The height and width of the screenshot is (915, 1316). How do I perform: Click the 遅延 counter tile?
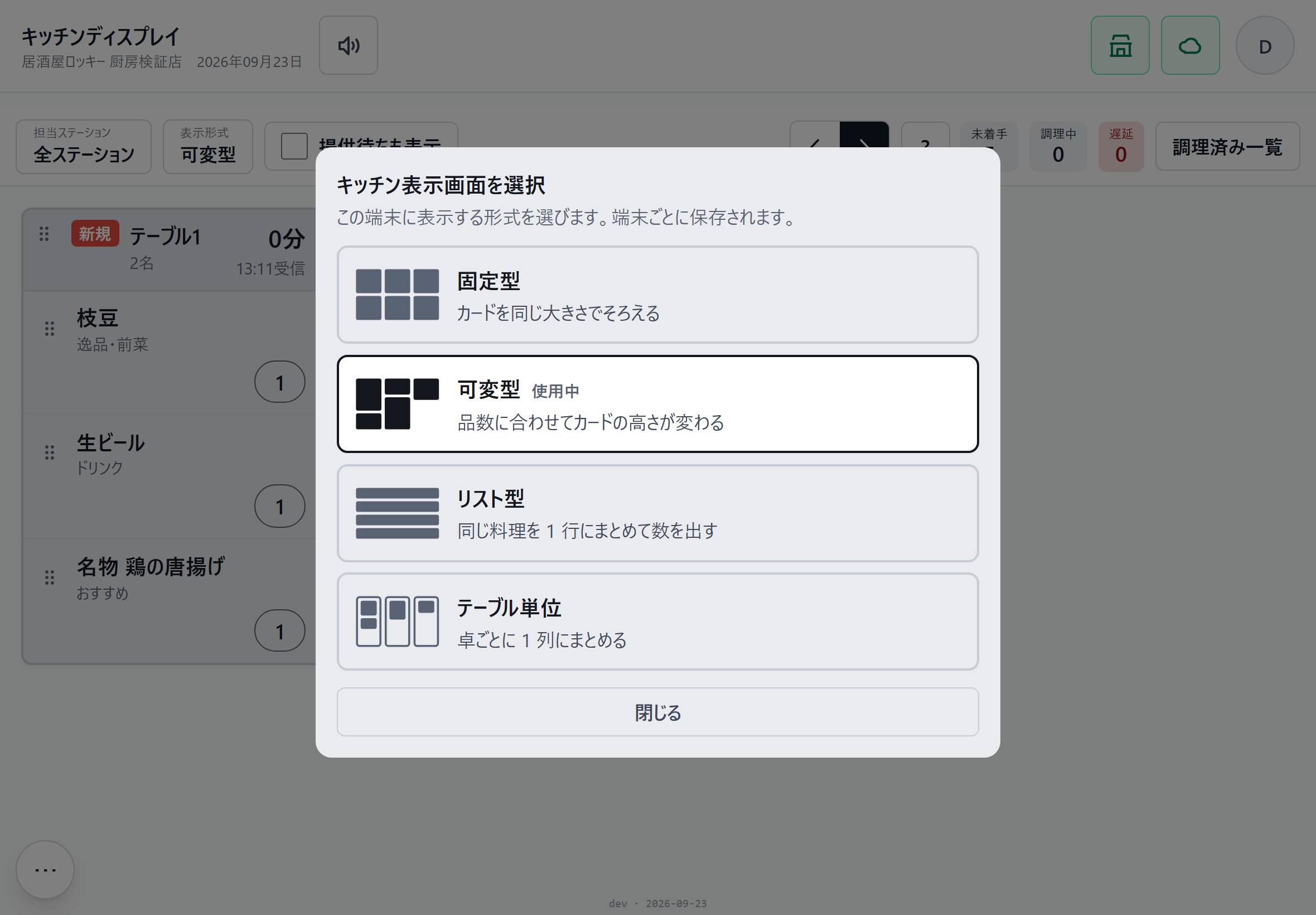pyautogui.click(x=1121, y=146)
